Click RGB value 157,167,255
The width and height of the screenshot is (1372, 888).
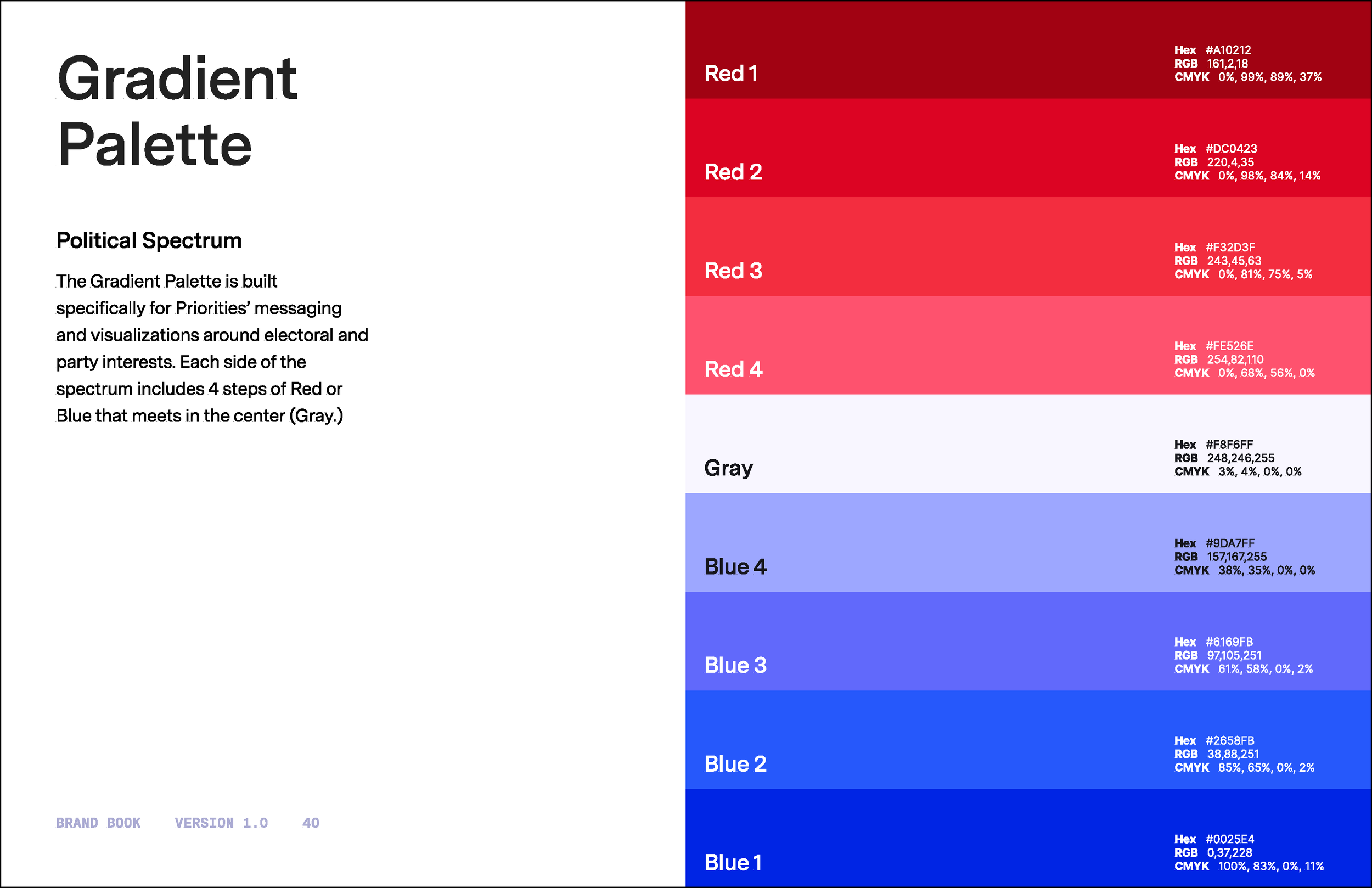tap(1237, 557)
